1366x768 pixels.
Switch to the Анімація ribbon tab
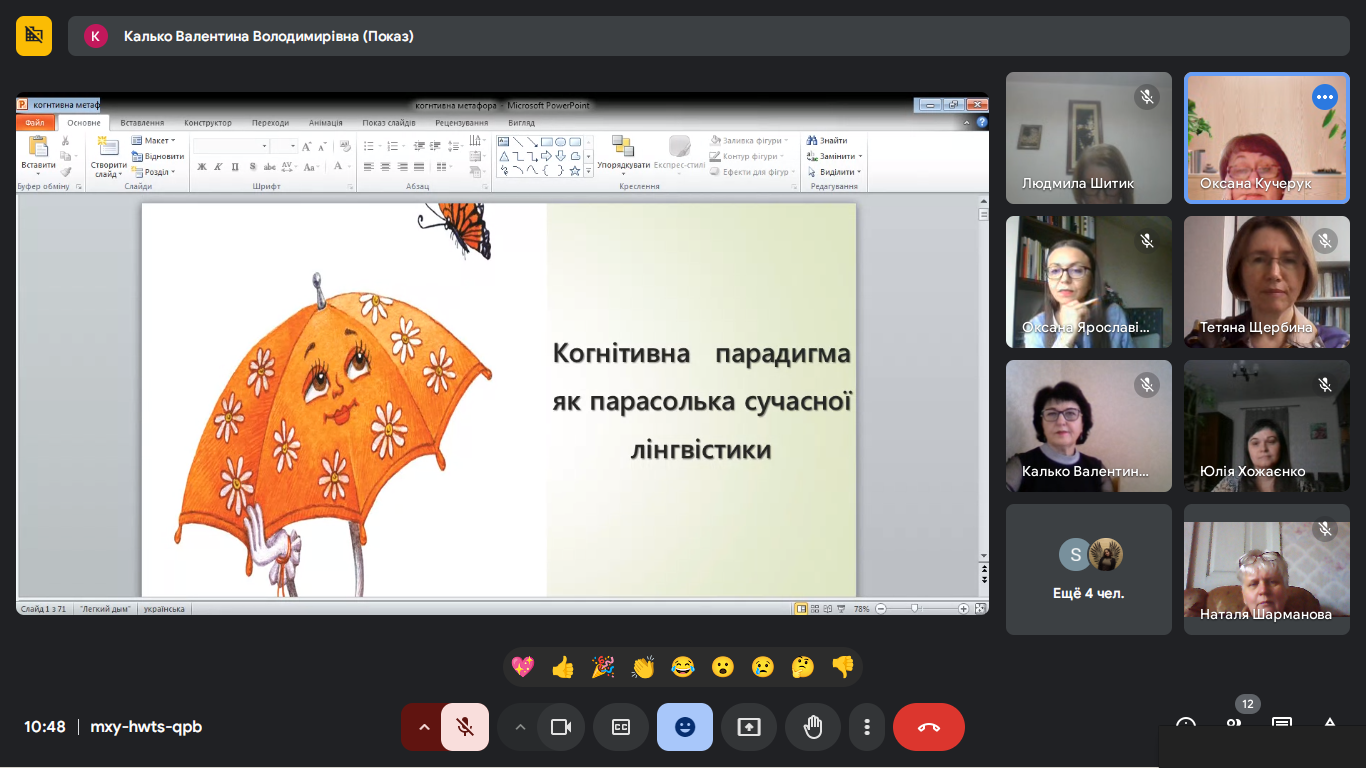[325, 123]
